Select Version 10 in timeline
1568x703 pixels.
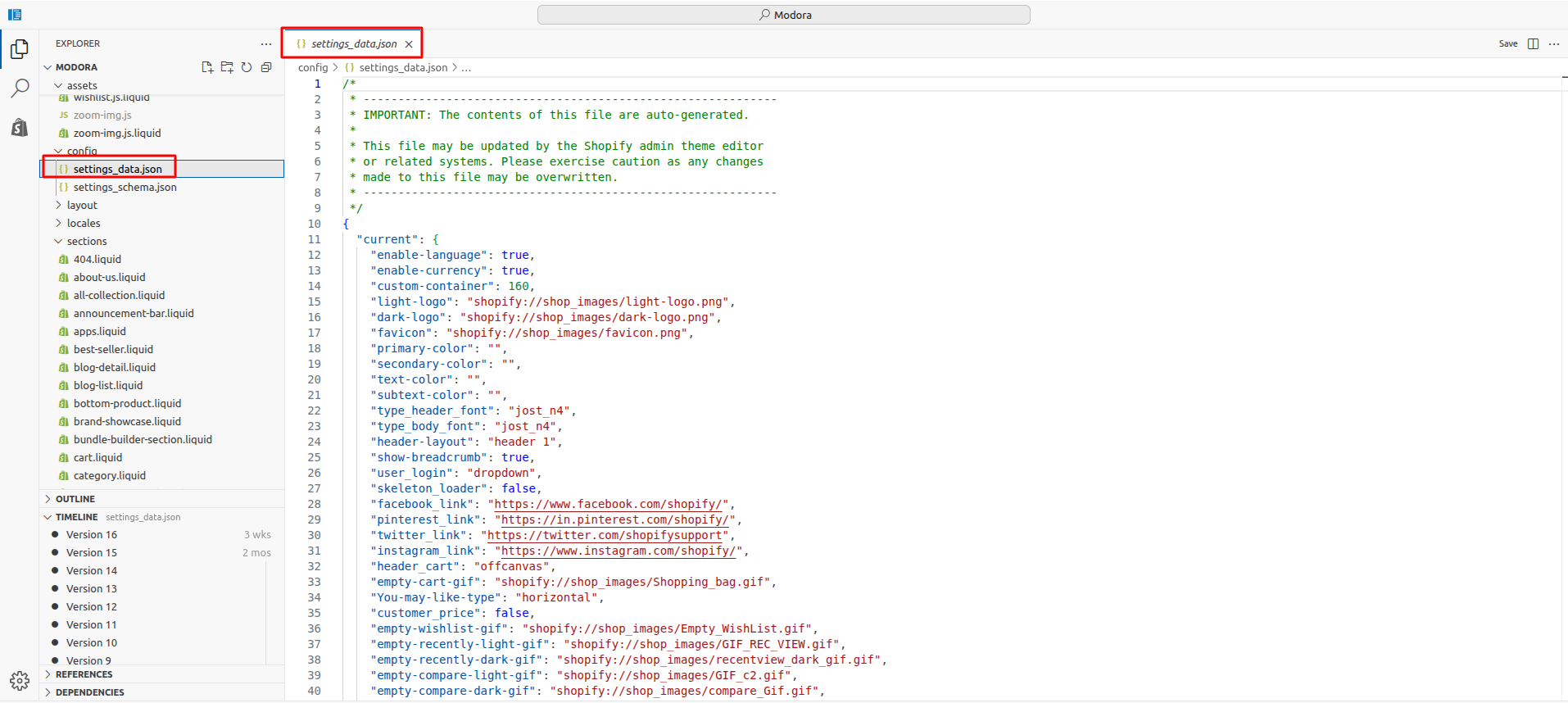161,642
